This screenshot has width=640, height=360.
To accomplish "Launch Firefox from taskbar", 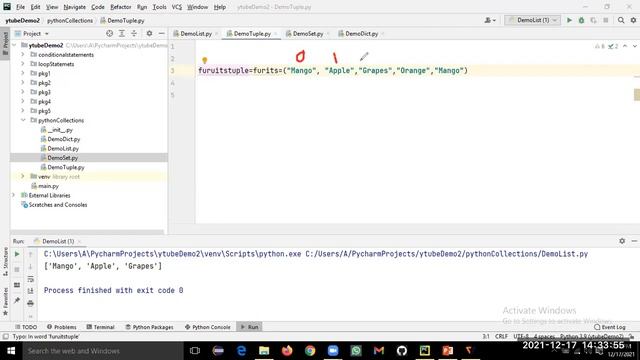I will pos(287,351).
